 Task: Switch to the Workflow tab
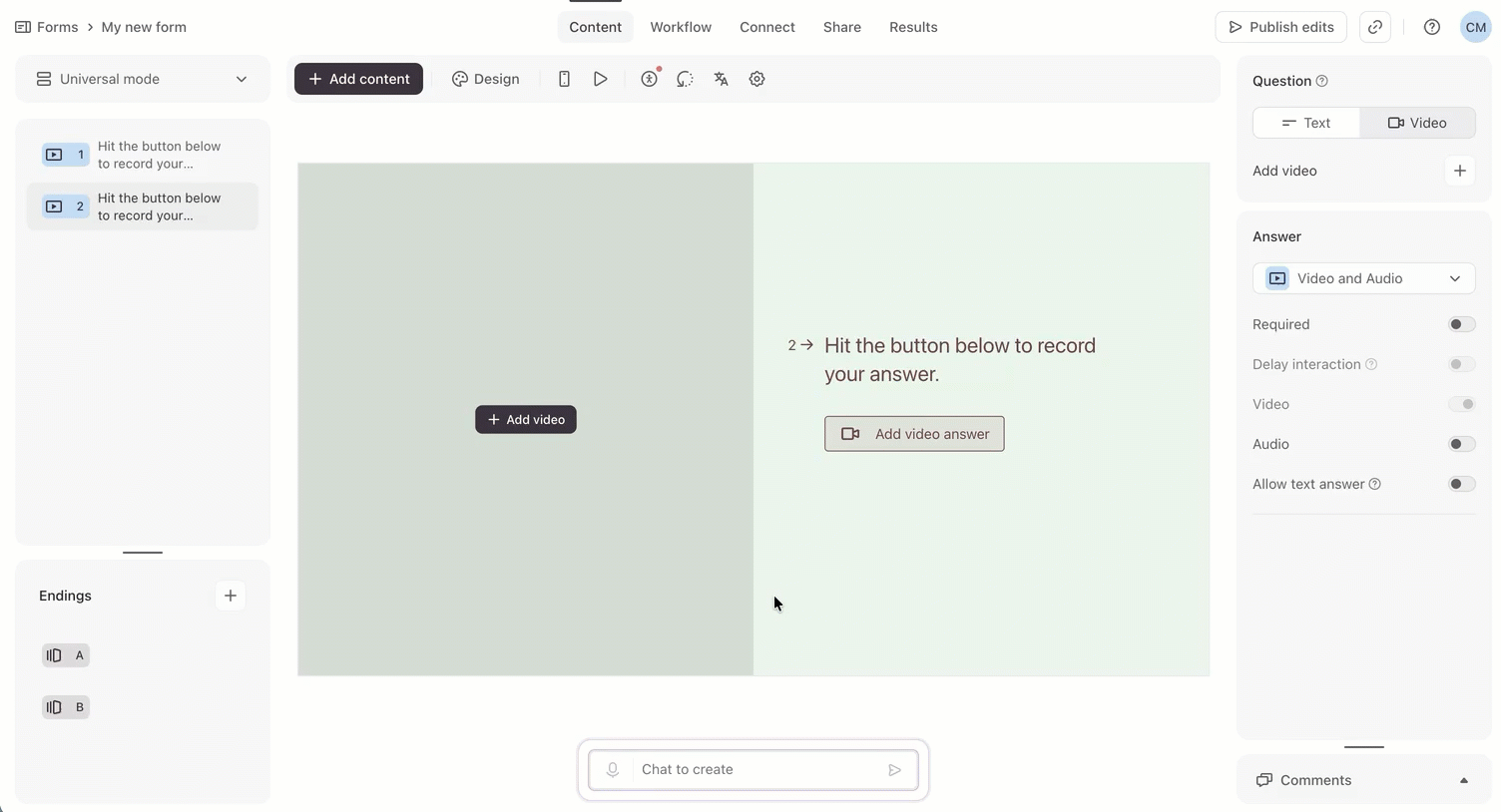pos(681,27)
